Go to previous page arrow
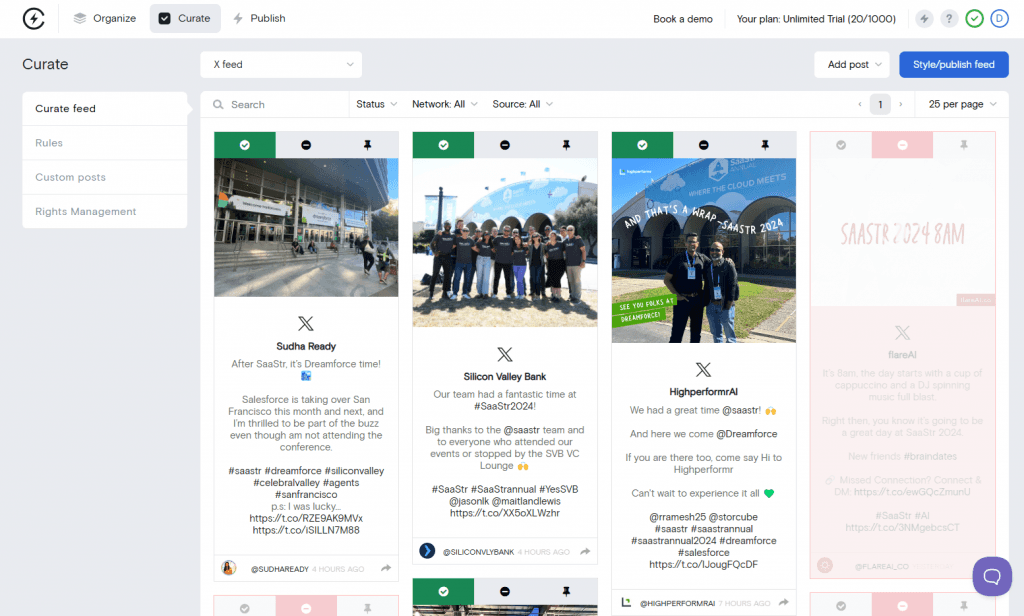This screenshot has width=1024, height=616. coord(859,105)
